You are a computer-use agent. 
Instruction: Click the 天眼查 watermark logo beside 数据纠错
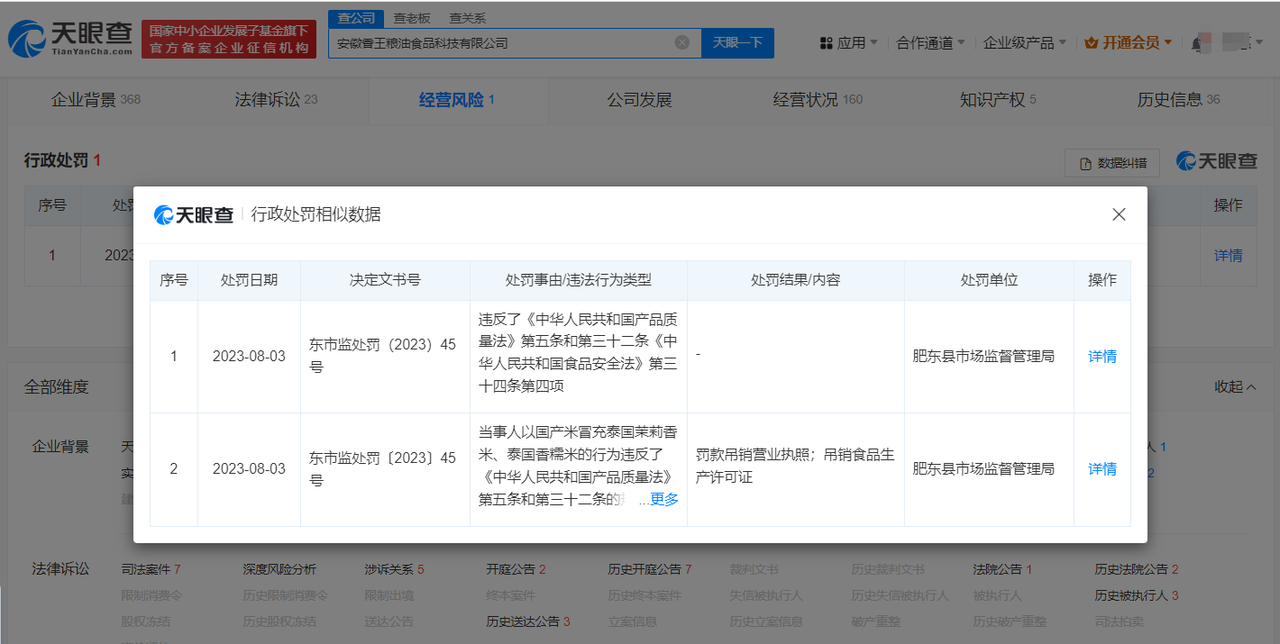point(1216,162)
